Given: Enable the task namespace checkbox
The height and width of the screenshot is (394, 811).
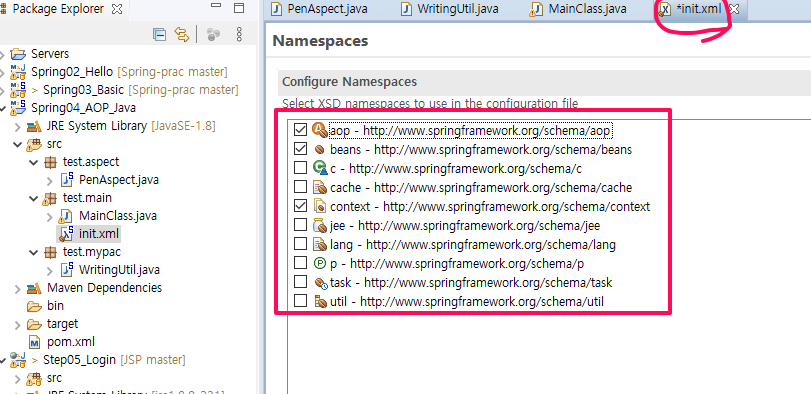Looking at the screenshot, I should [x=300, y=282].
